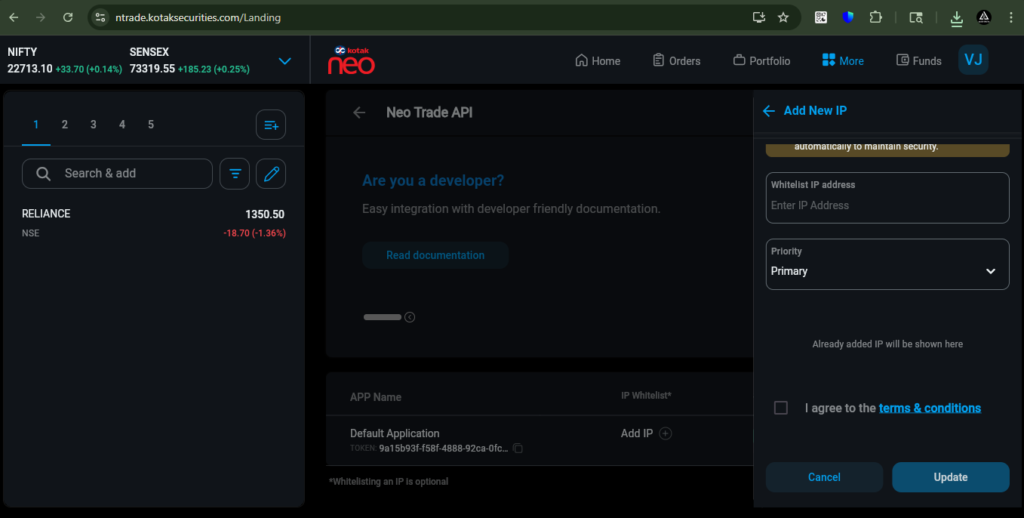Open the VJ profile avatar
Image resolution: width=1024 pixels, height=518 pixels.
coord(973,60)
